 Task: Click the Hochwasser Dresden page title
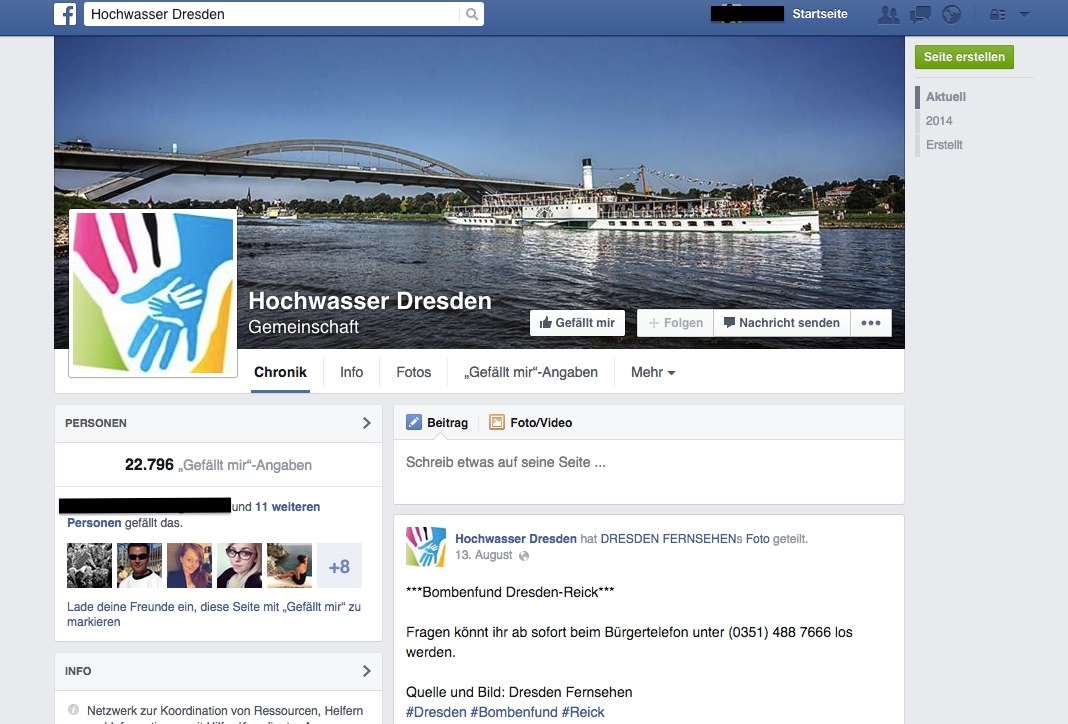coord(370,301)
